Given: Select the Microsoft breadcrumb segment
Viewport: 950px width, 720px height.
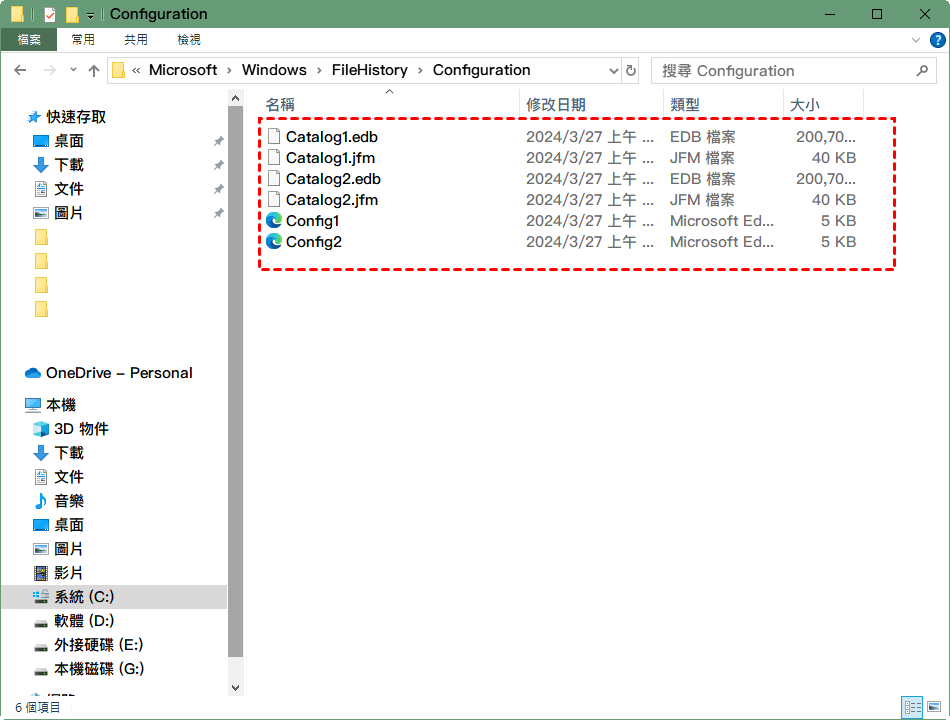Looking at the screenshot, I should tap(183, 70).
